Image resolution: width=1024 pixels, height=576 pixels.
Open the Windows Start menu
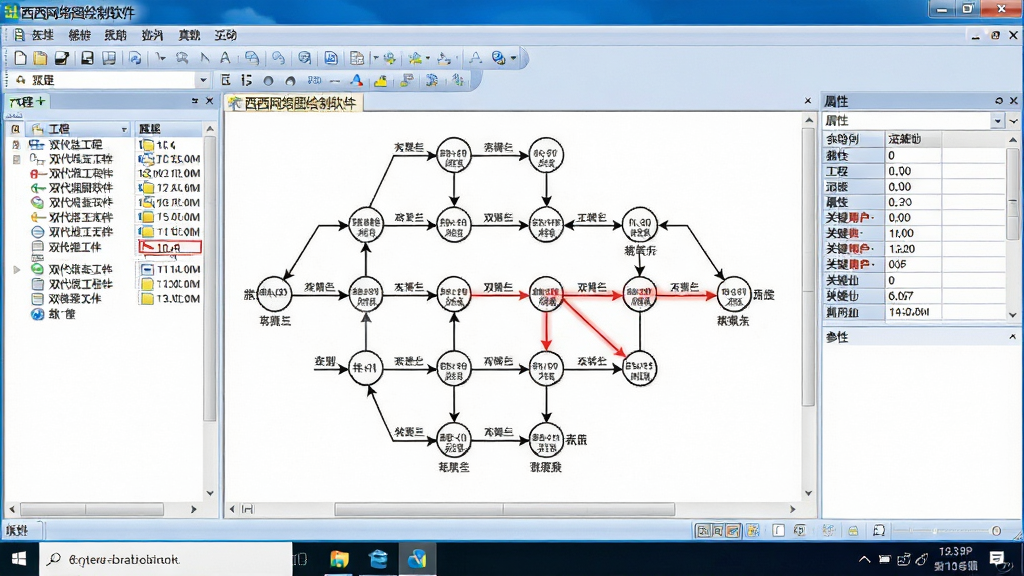(x=19, y=559)
